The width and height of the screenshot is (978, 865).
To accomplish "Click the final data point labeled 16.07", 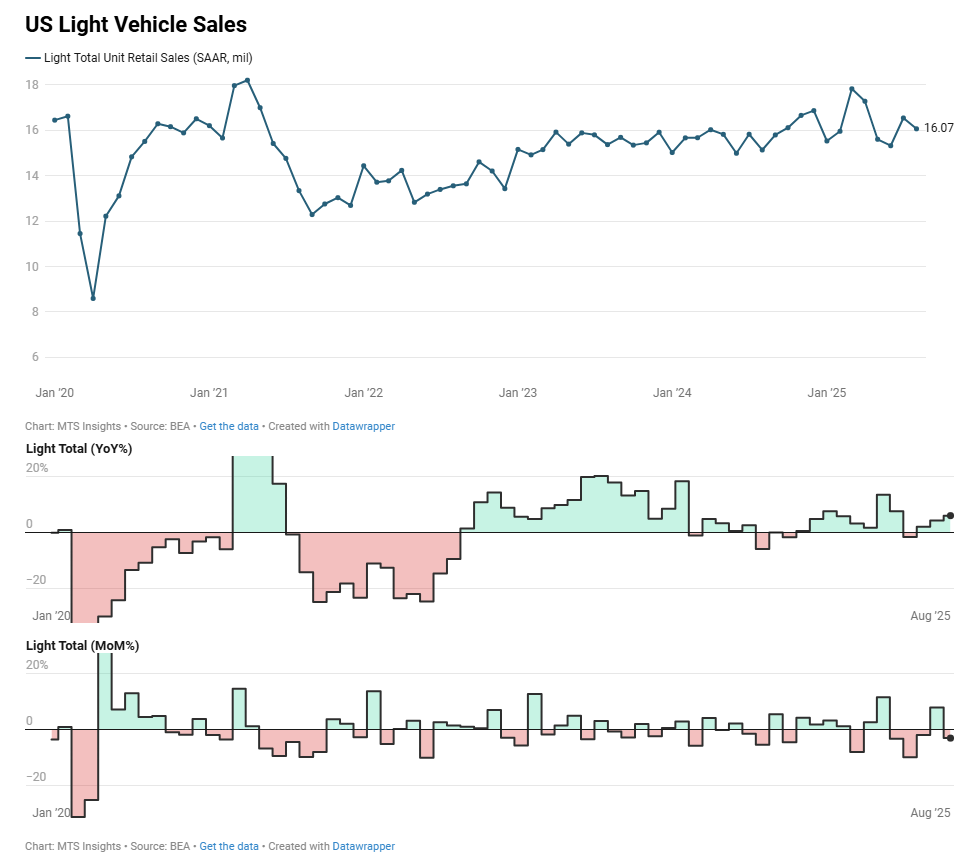I will [916, 128].
